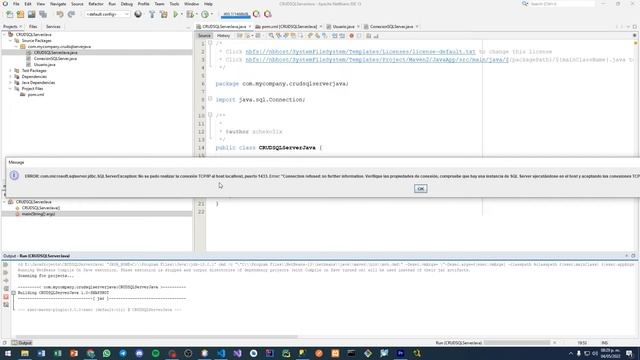Select Usuario.java in project tree
The width and height of the screenshot is (640, 360).
pos(44,64)
